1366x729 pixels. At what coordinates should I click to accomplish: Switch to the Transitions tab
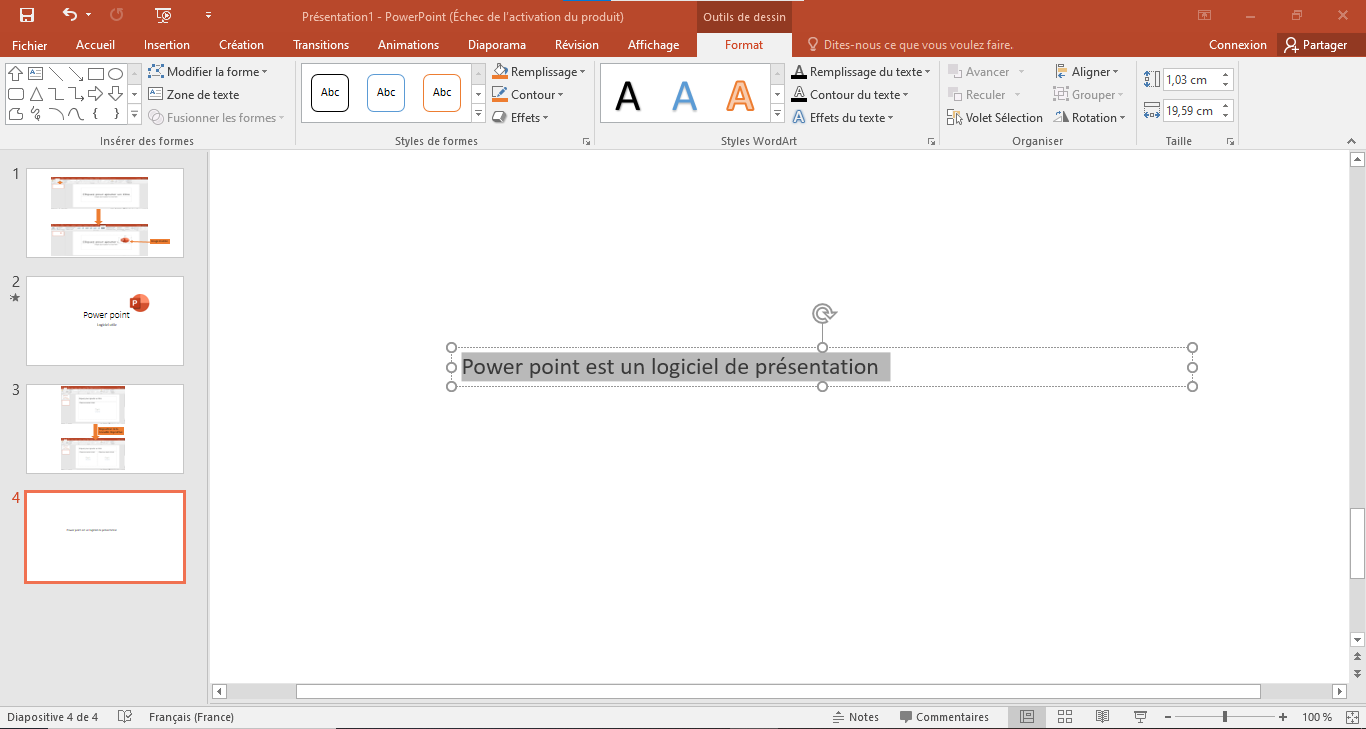point(321,45)
